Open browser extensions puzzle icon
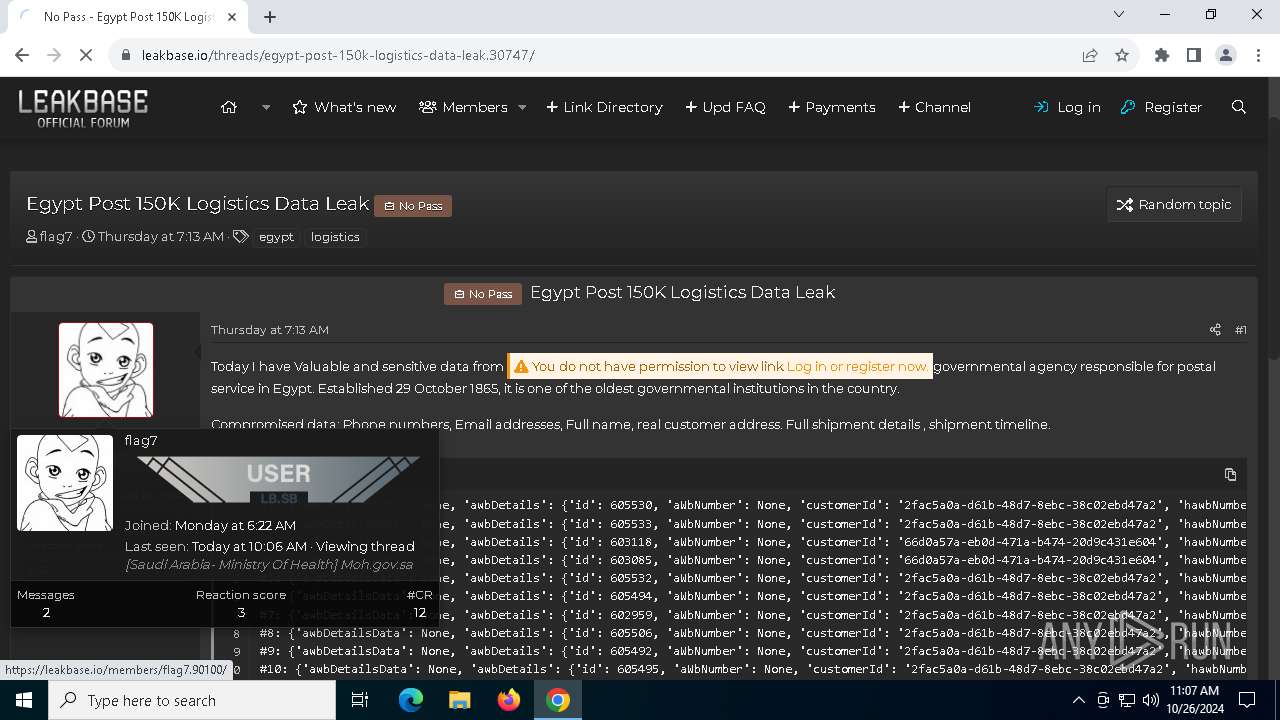The width and height of the screenshot is (1280, 720). 1162,55
